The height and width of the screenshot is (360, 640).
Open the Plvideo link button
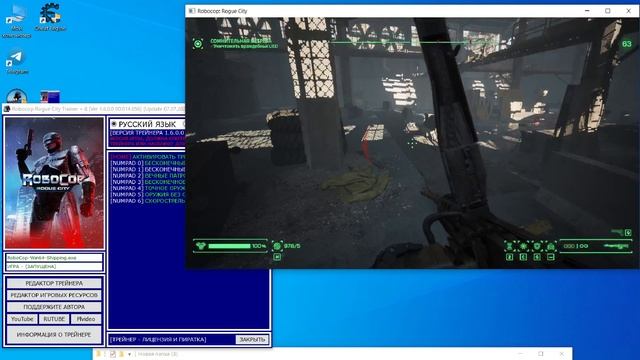tap(86, 319)
